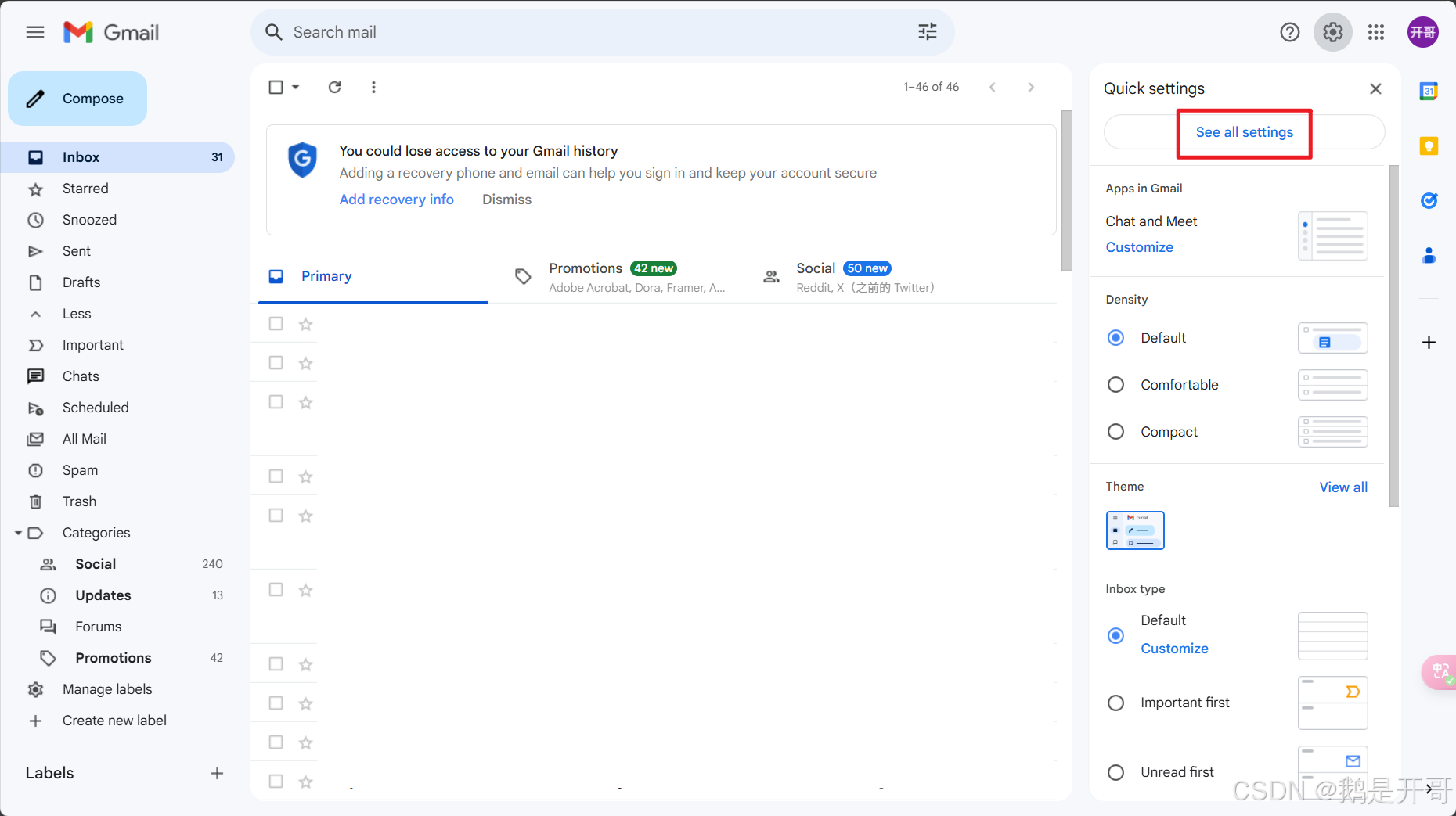Switch to the Primary tab

pyautogui.click(x=373, y=276)
